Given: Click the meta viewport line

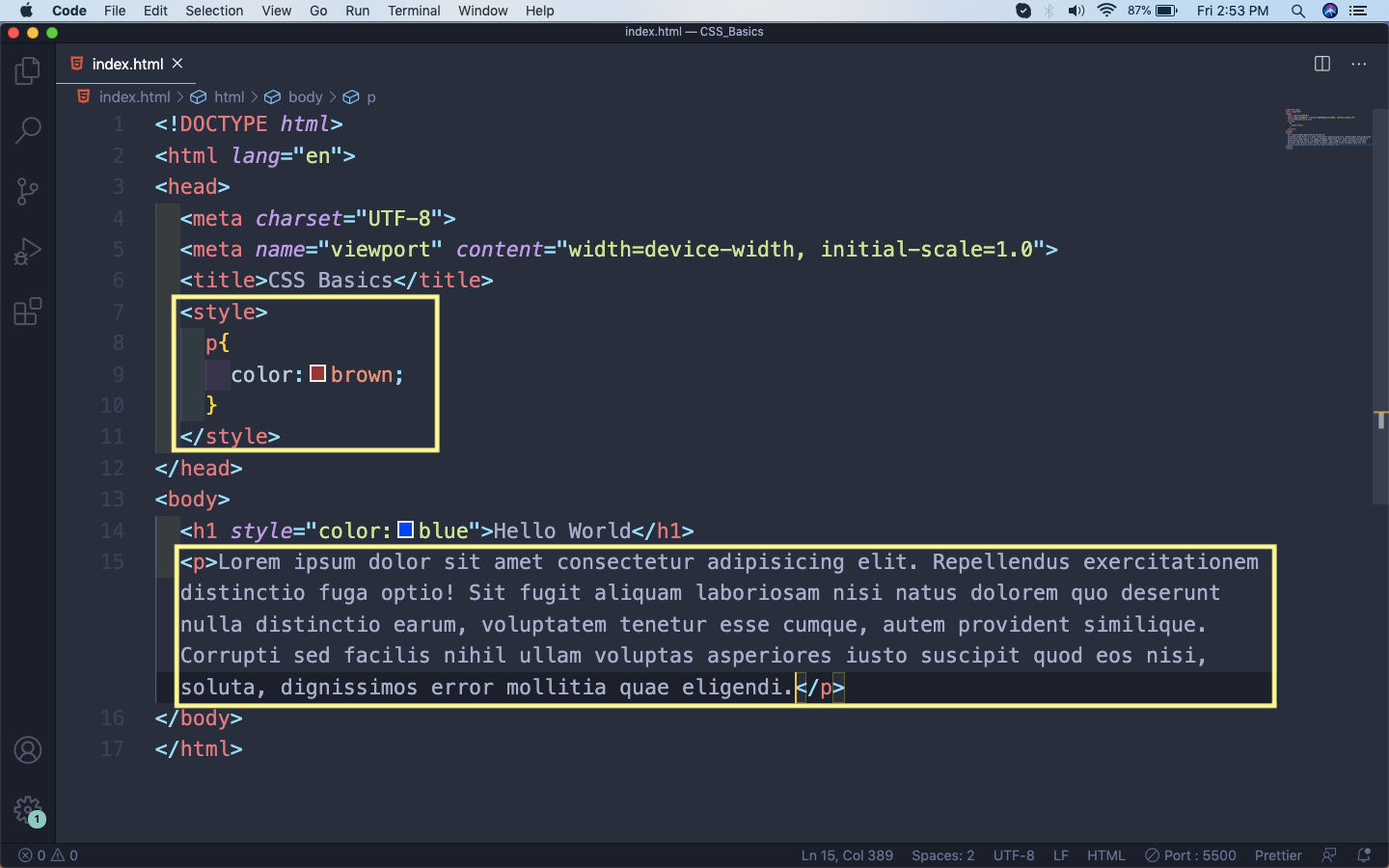Looking at the screenshot, I should click(x=618, y=249).
